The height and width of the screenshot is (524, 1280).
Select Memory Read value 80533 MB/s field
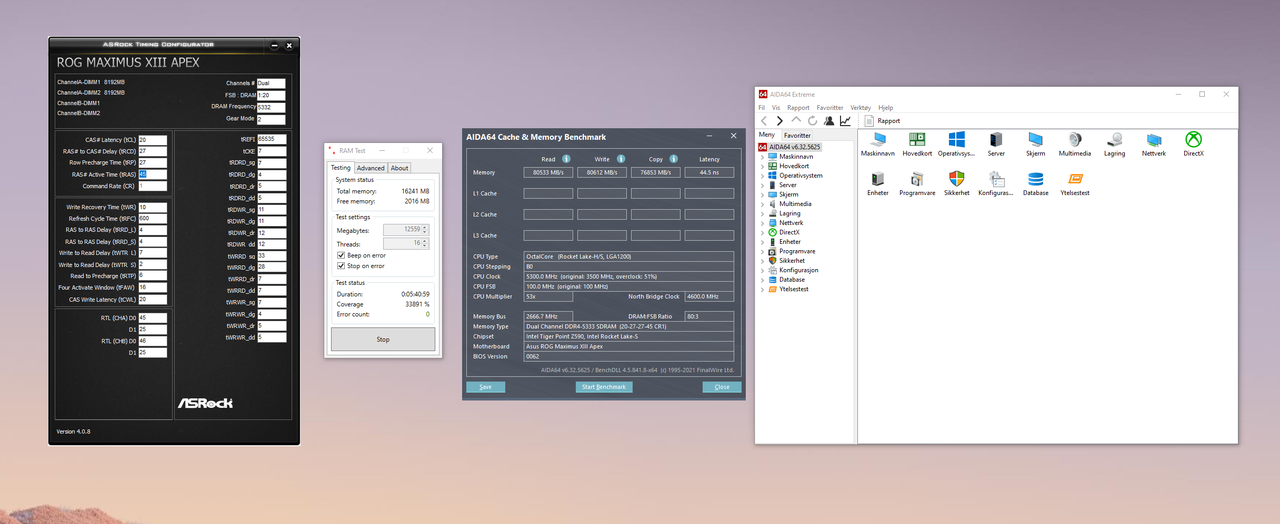[x=548, y=172]
